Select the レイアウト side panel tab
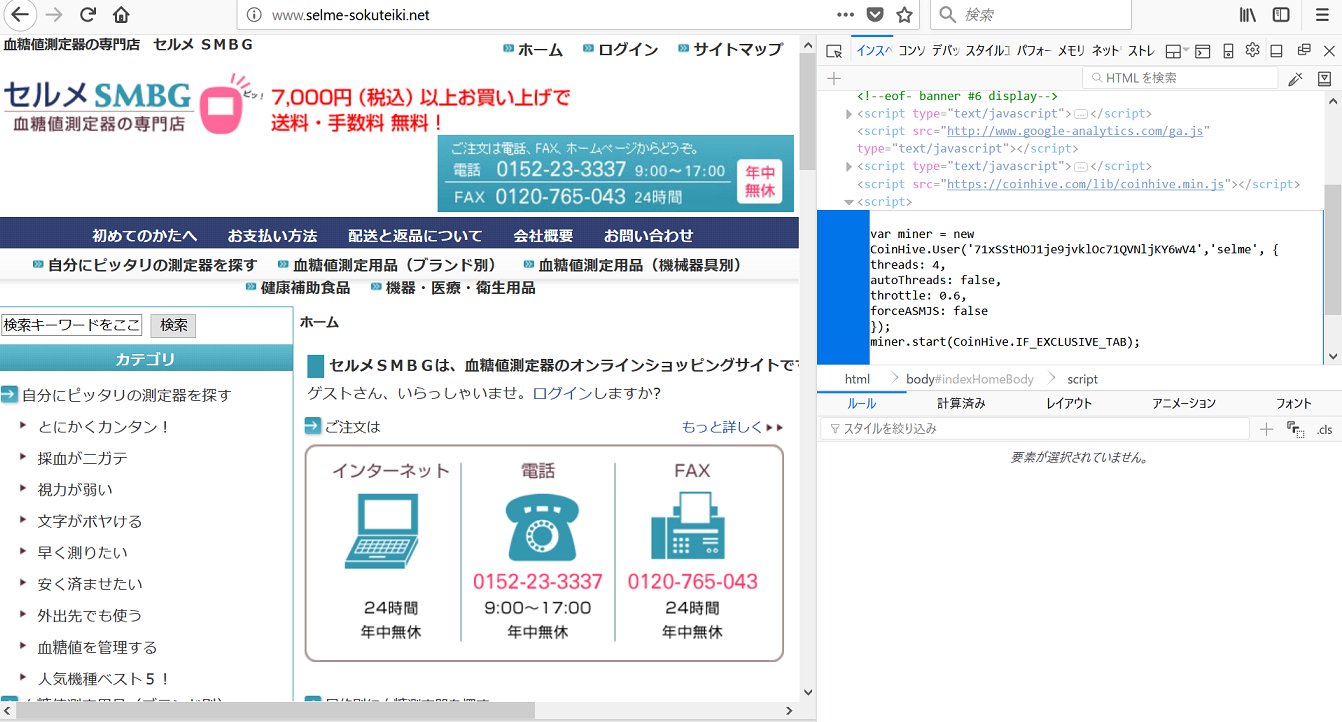Screen dimensions: 1342x722 tap(1069, 404)
